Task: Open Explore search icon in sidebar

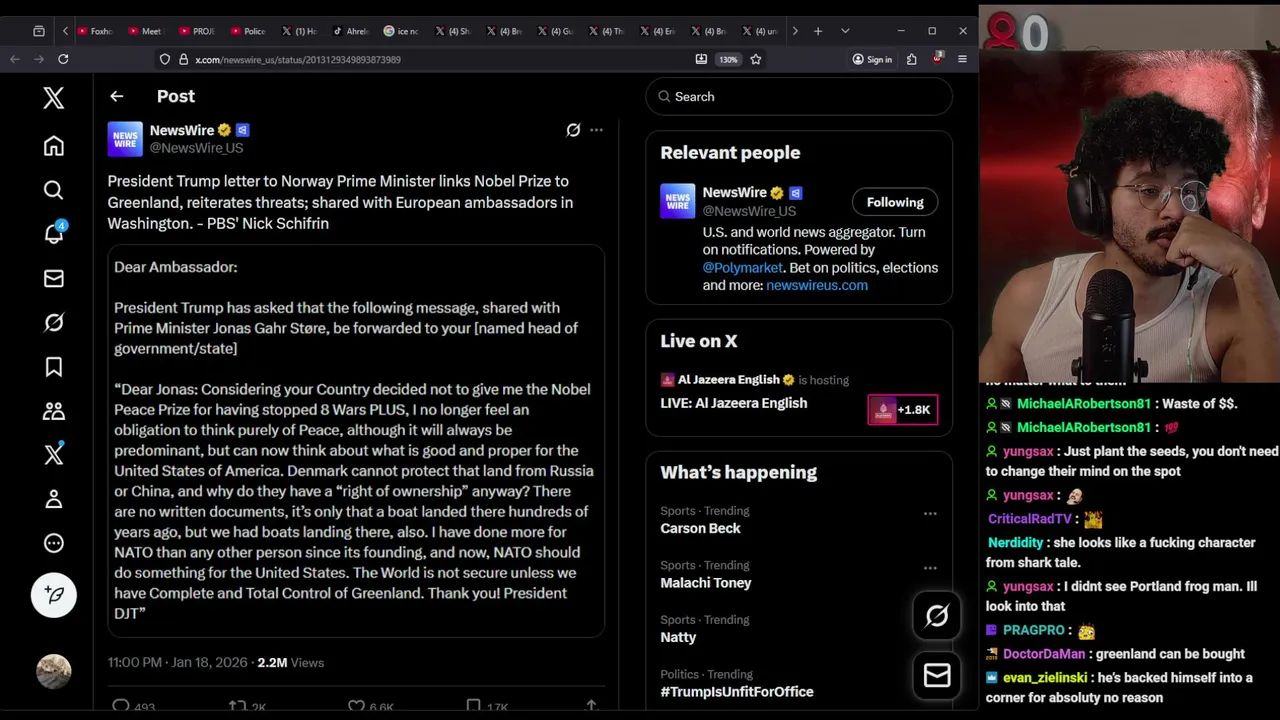Action: click(54, 190)
